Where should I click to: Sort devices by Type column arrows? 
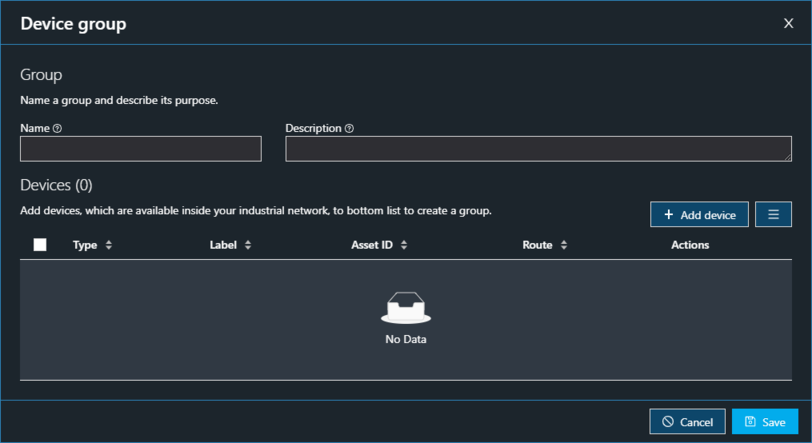[109, 245]
